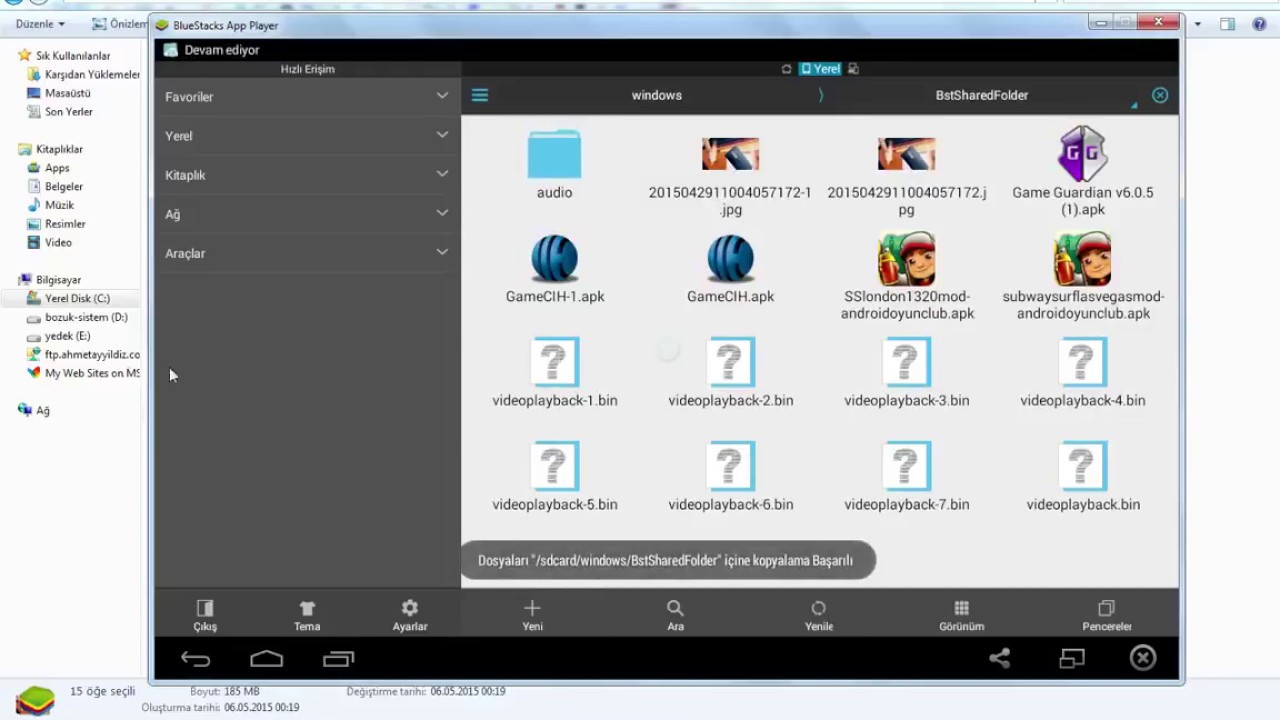Click the Explorer help question icon

pyautogui.click(x=1259, y=24)
